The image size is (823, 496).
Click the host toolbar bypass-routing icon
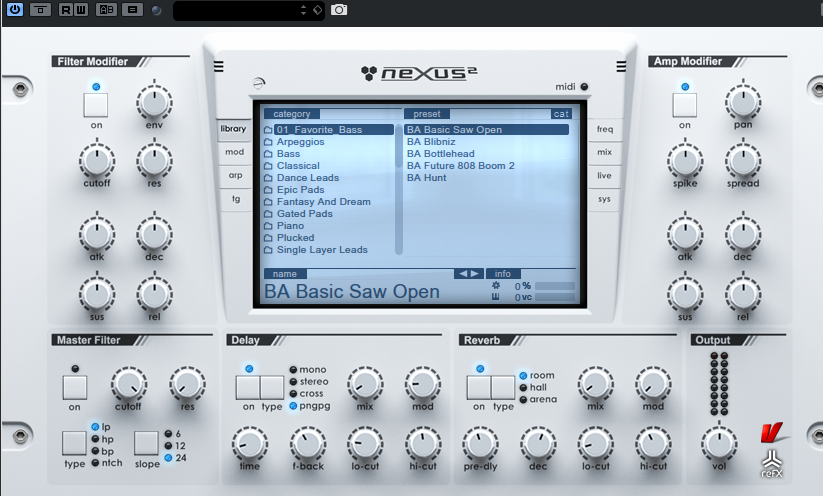[40, 9]
